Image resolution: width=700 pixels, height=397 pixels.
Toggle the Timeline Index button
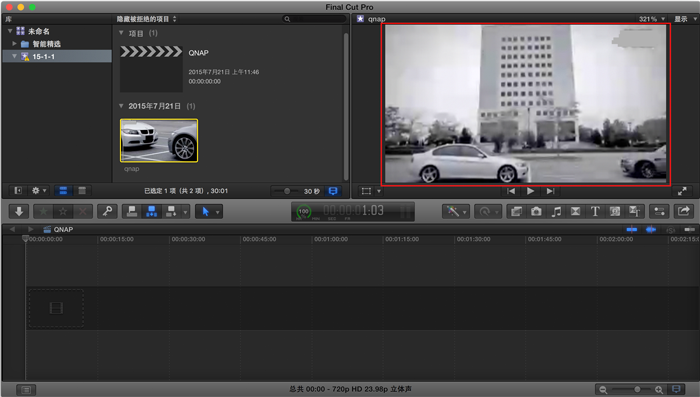coord(26,390)
